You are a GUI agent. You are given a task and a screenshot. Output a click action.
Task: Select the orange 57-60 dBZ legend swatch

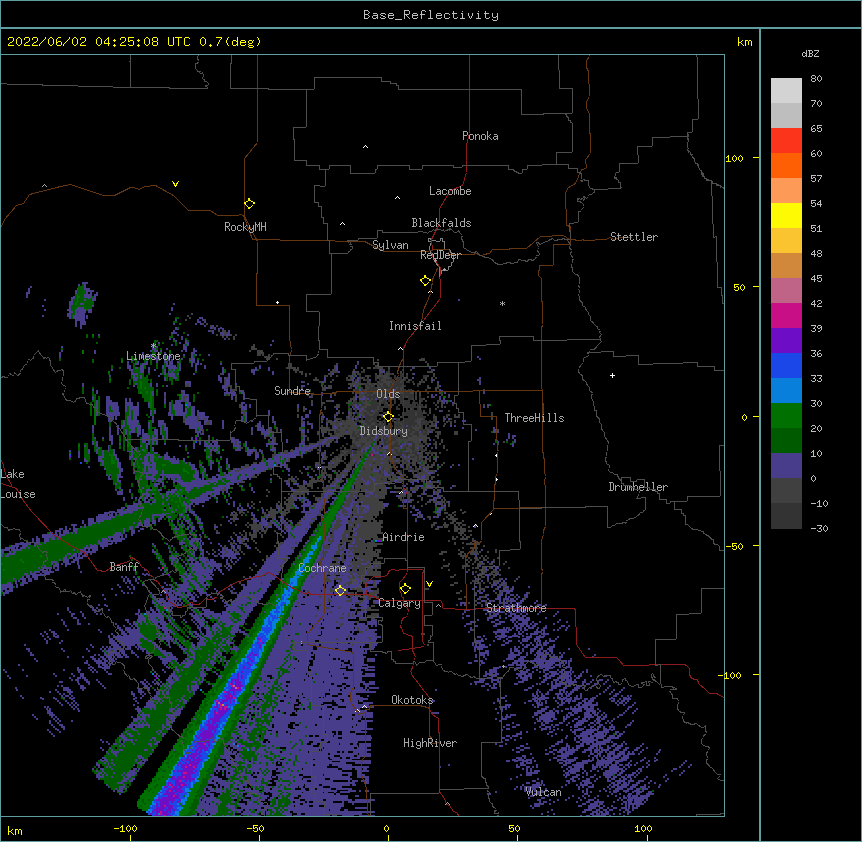tap(786, 165)
